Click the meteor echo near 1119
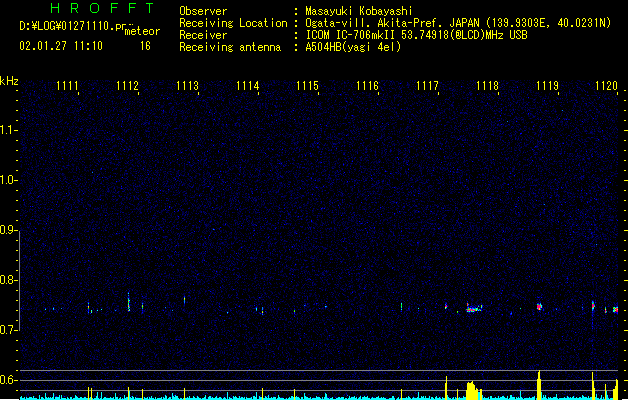The height and width of the screenshot is (400, 629). click(x=540, y=307)
